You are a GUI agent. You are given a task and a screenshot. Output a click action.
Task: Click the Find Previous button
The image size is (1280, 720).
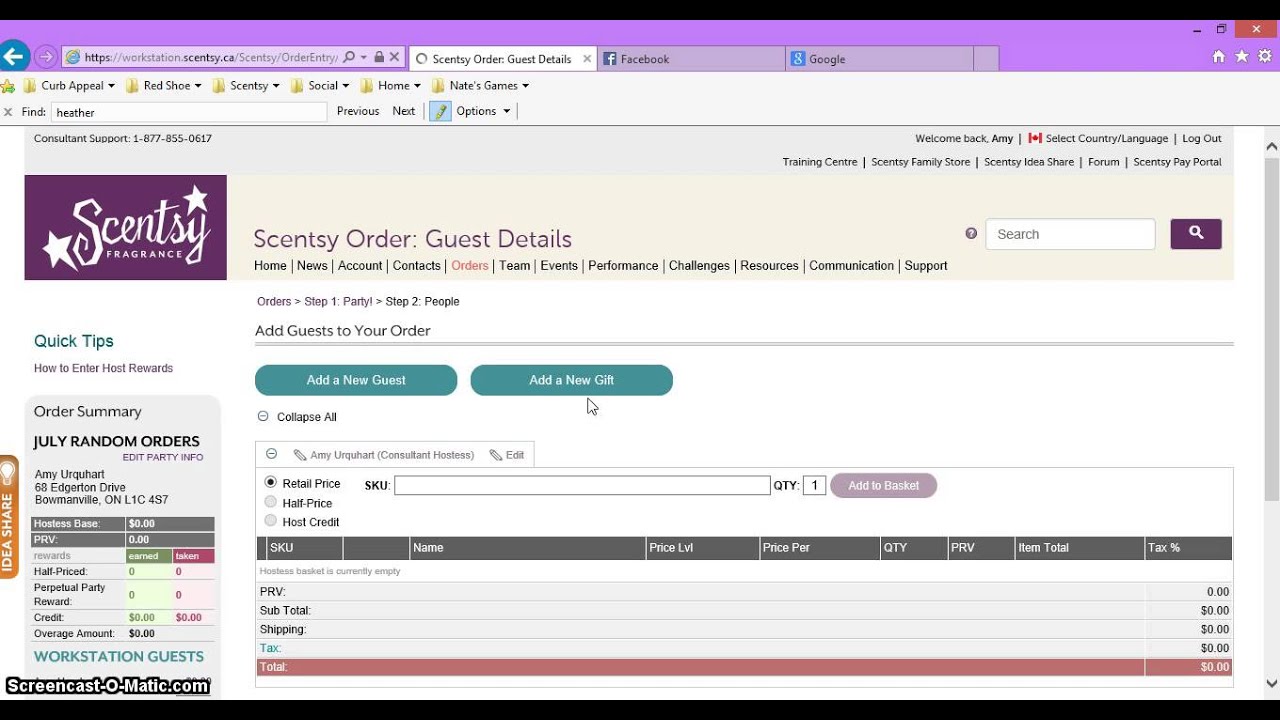[x=358, y=111]
